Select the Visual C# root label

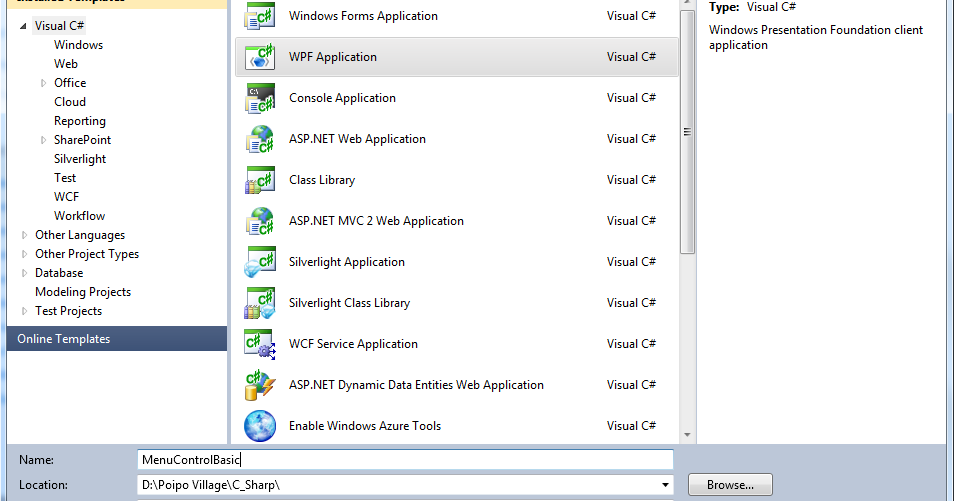tap(60, 26)
